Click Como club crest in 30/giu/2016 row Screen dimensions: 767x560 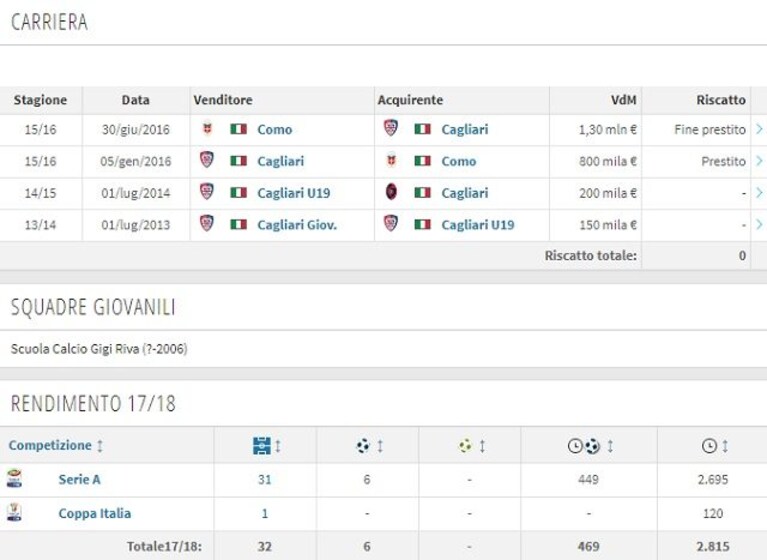[207, 129]
